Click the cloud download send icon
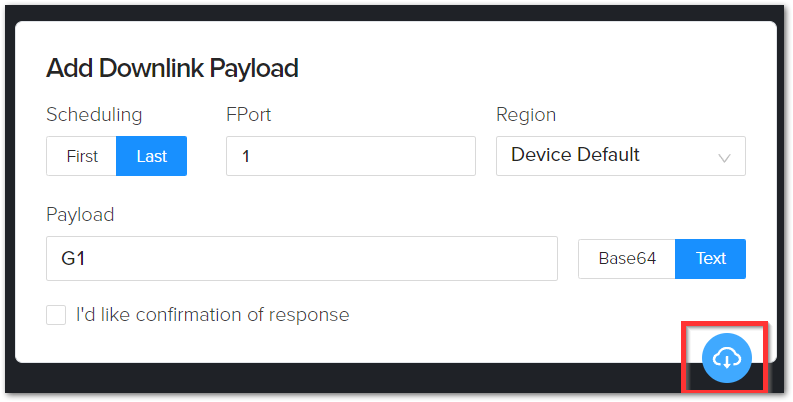This screenshot has height=402, width=793. tap(726, 358)
